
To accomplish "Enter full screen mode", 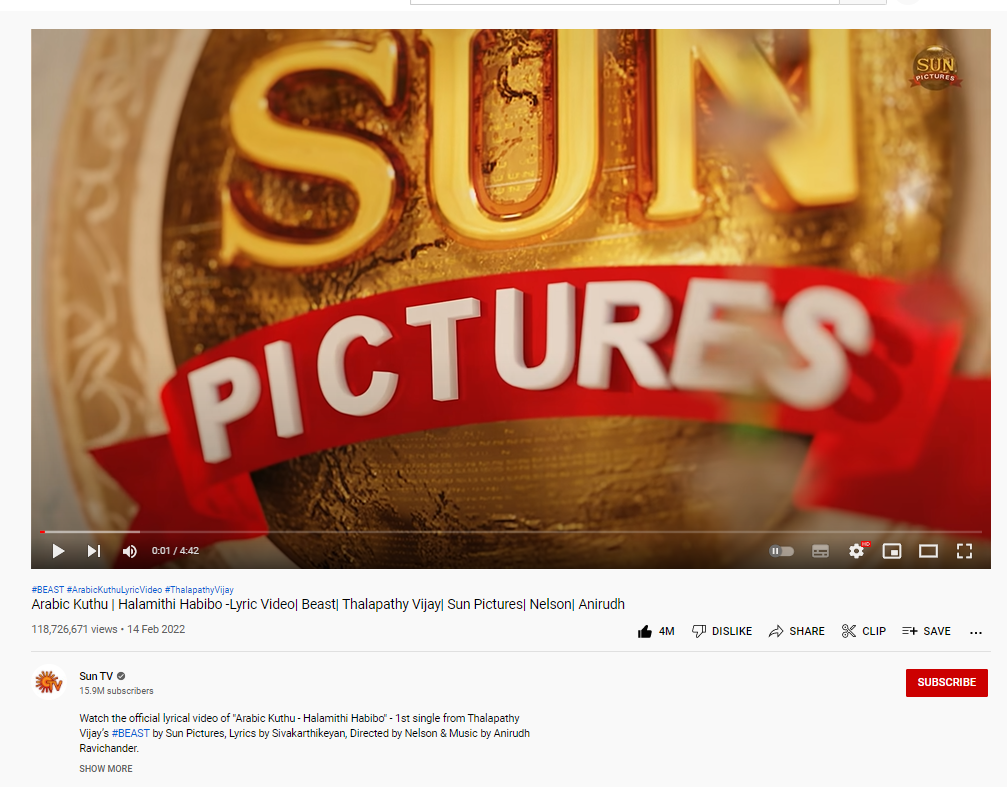I will point(964,551).
